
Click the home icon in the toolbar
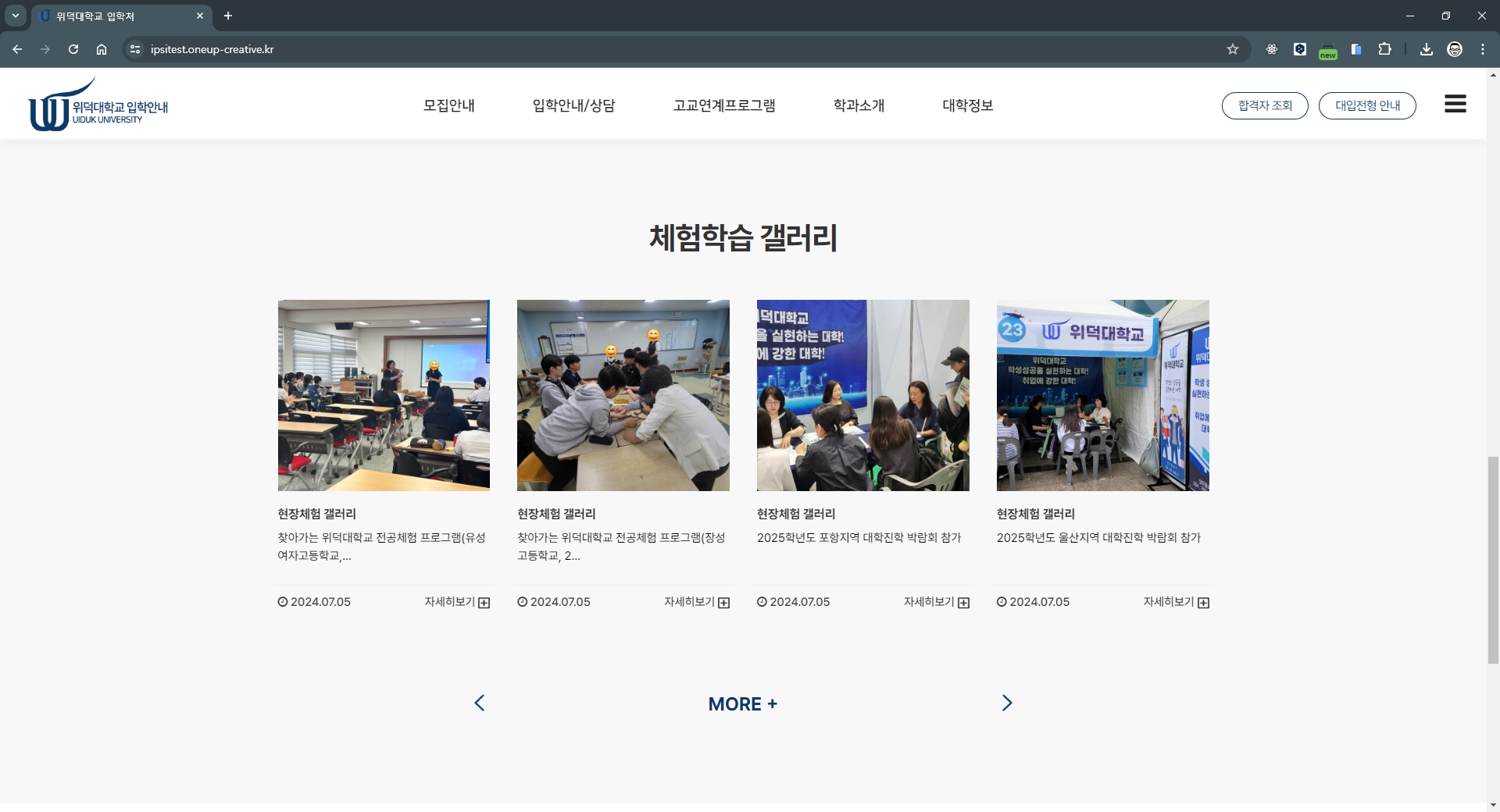[102, 49]
